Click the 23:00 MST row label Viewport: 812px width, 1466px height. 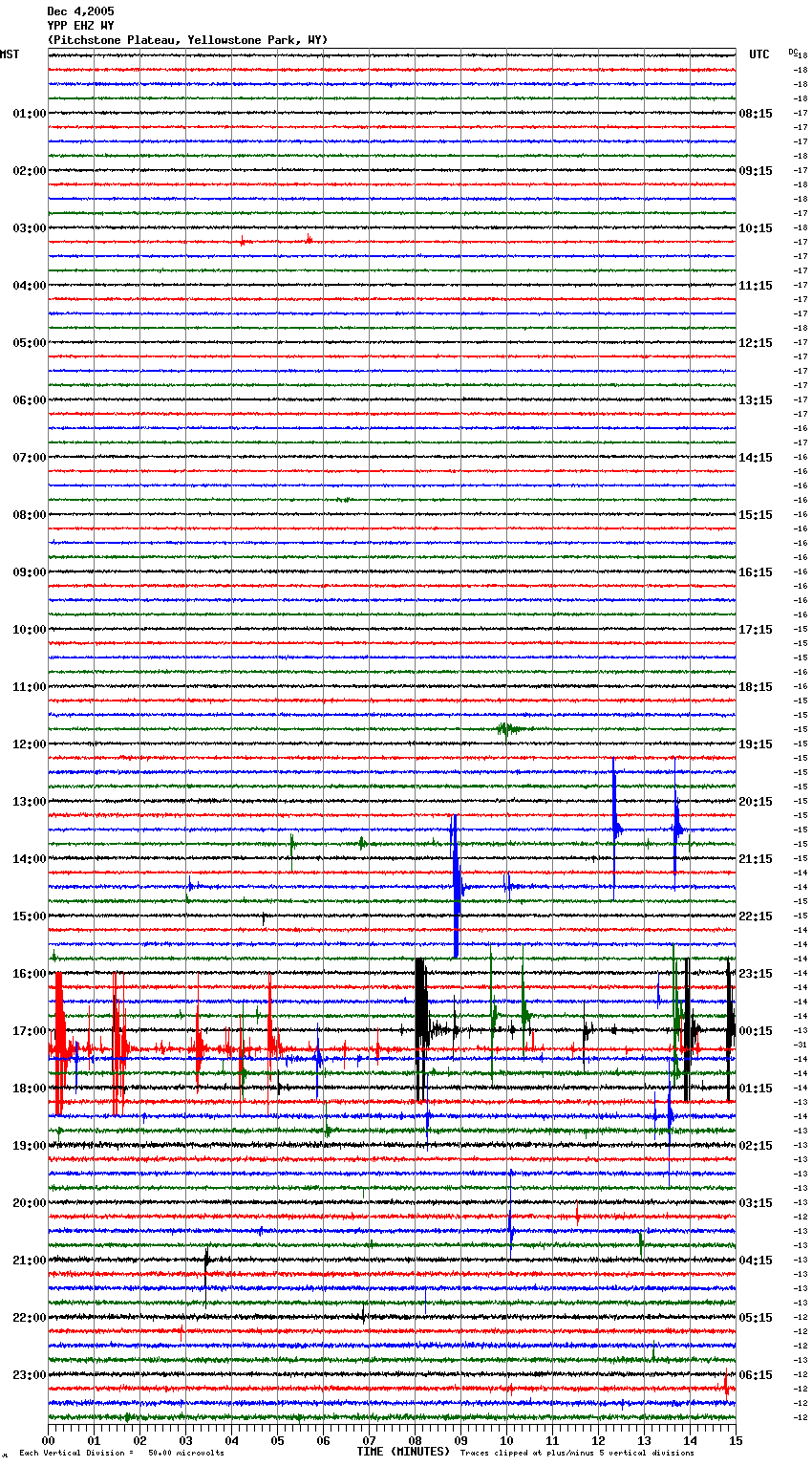pos(30,1375)
